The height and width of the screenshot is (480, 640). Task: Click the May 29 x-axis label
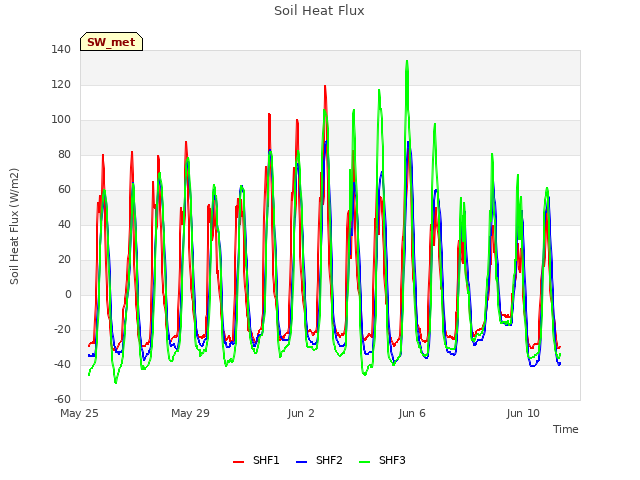coord(190,413)
